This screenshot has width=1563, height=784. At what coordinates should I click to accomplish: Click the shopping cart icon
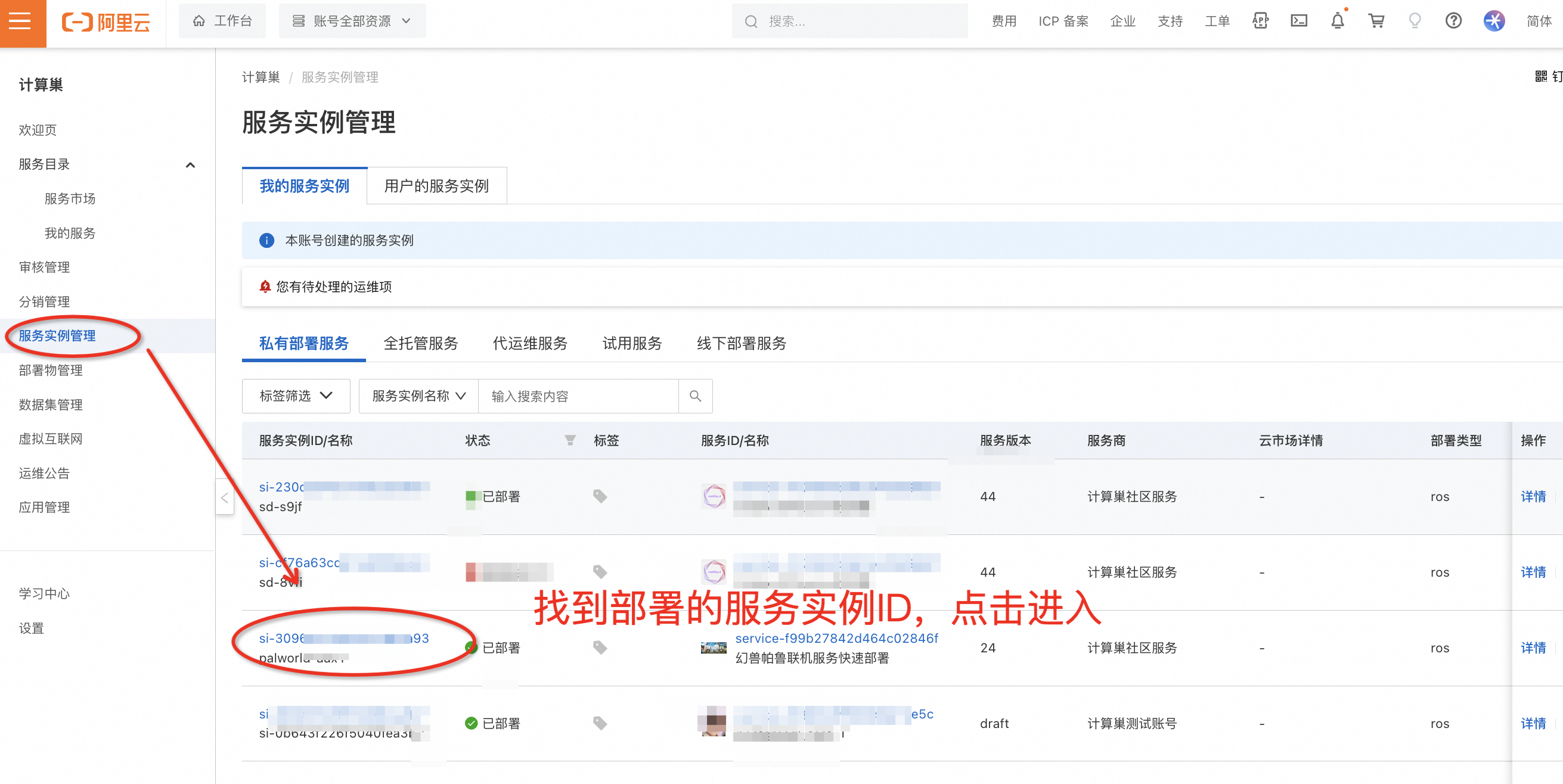point(1377,20)
